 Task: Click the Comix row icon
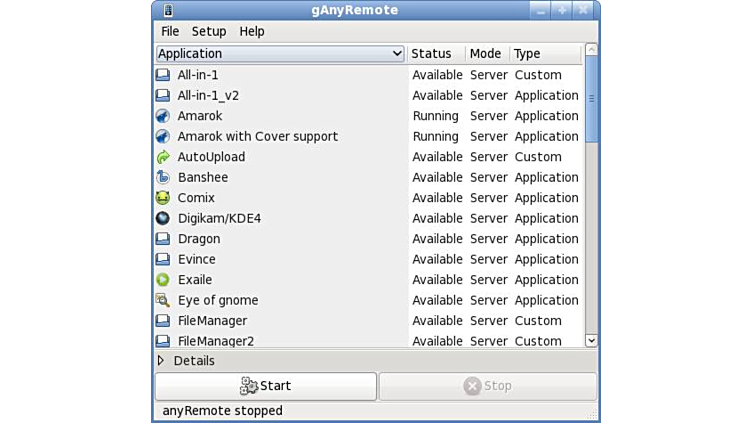(x=163, y=198)
